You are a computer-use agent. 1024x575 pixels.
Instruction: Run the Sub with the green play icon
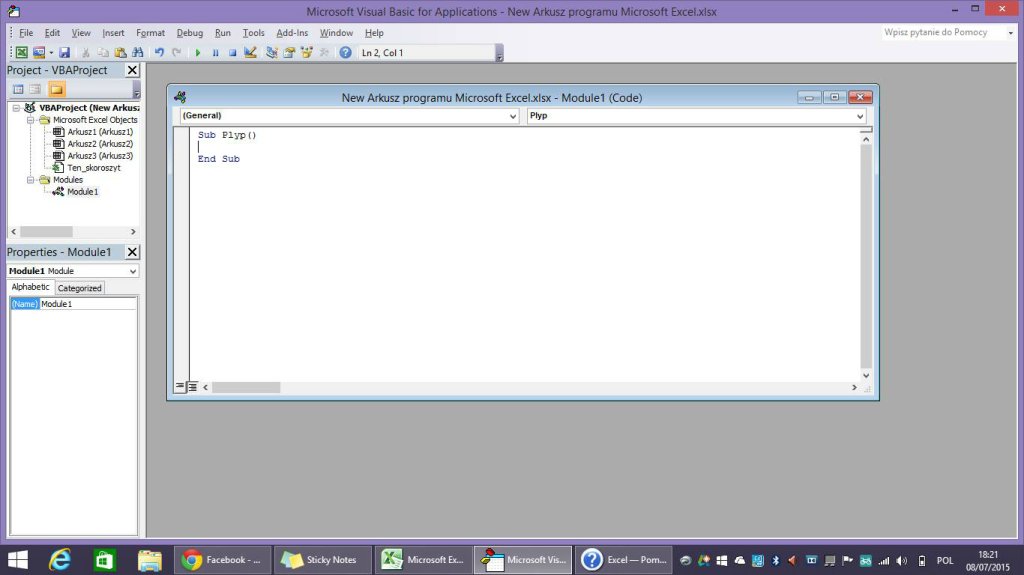(198, 52)
